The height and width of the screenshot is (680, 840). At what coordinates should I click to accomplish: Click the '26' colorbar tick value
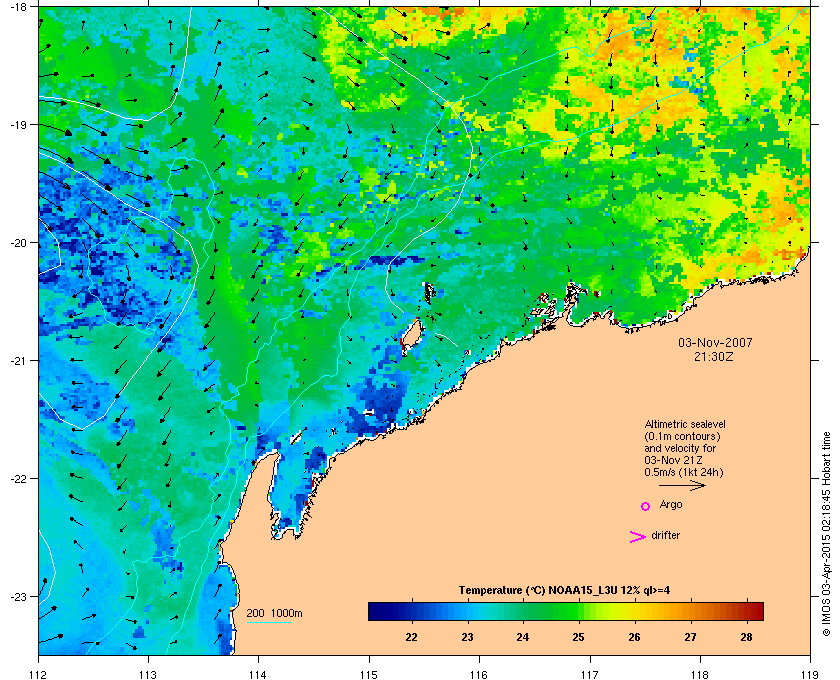(x=634, y=637)
